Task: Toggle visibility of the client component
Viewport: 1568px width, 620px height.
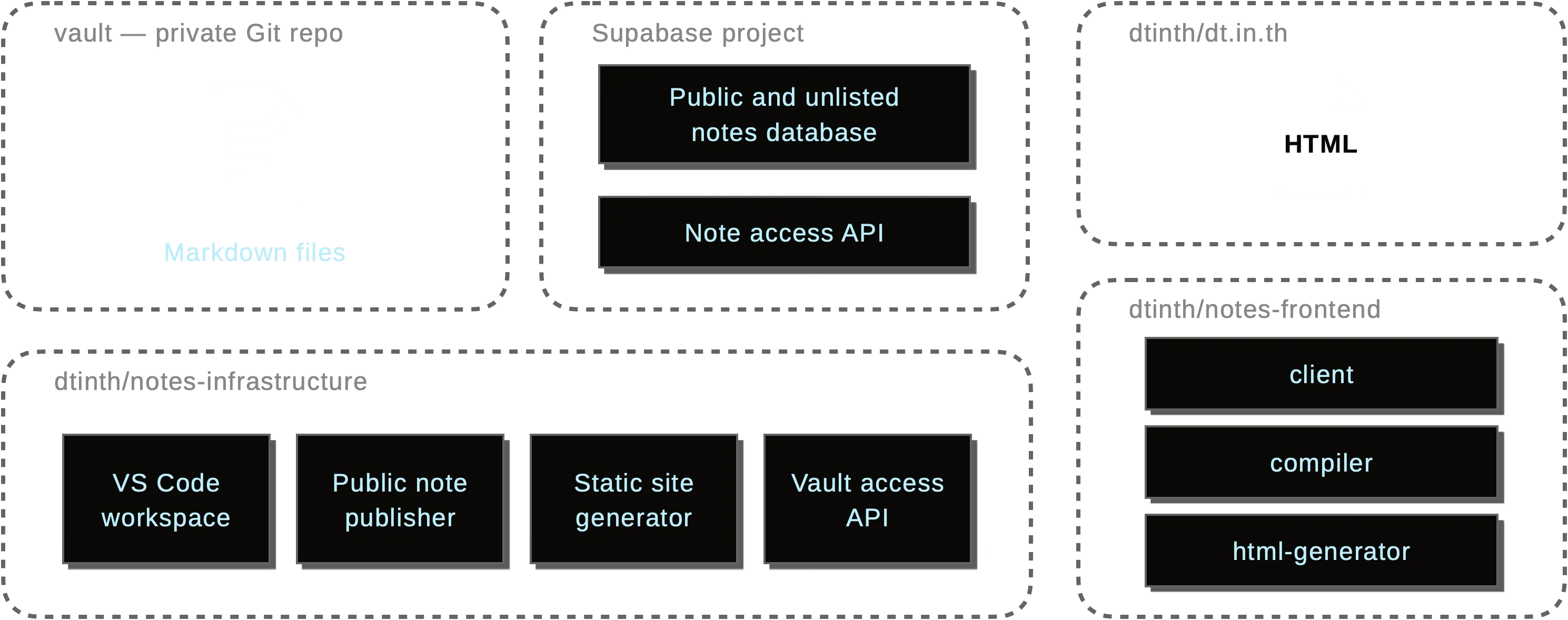Action: (1320, 375)
